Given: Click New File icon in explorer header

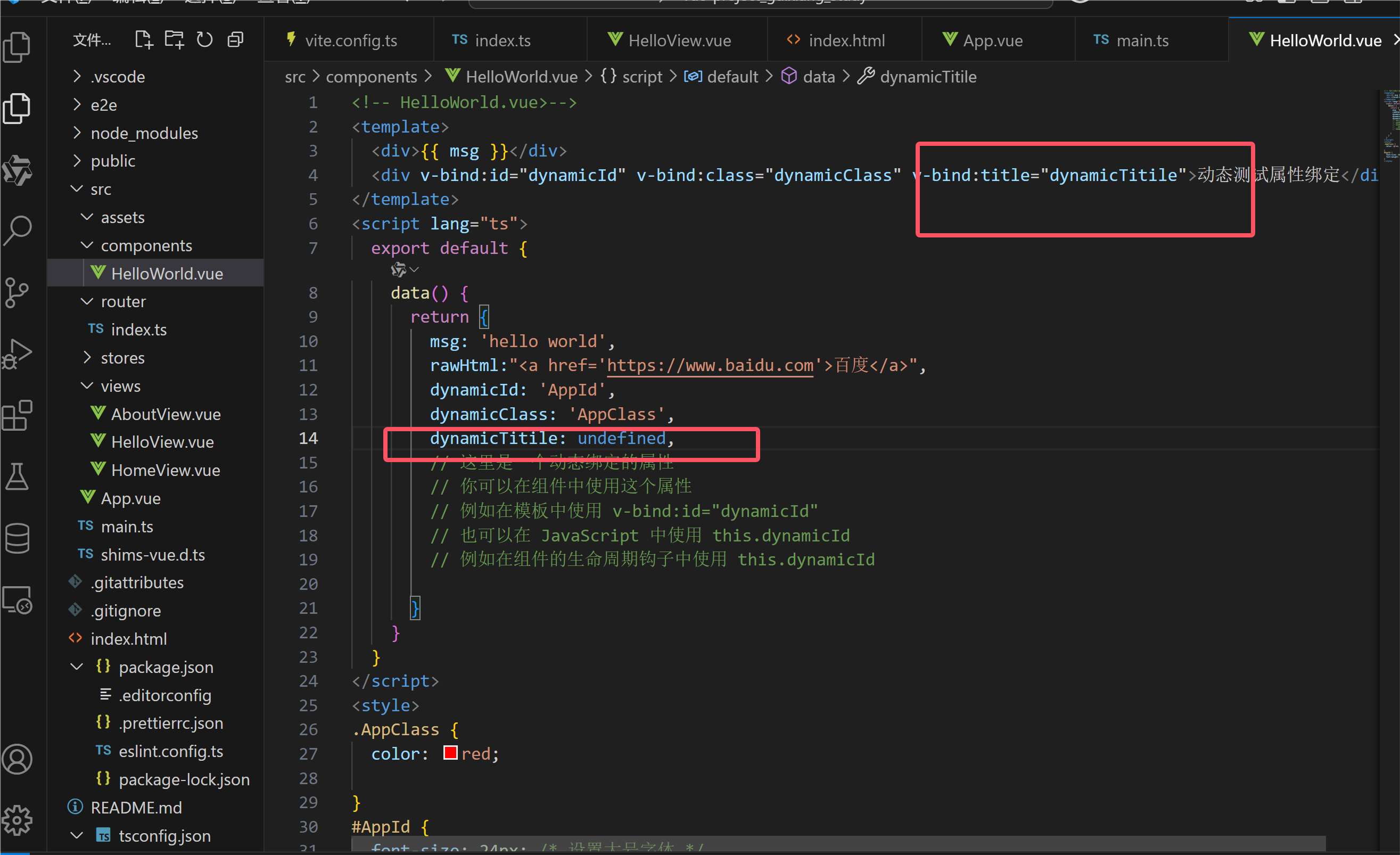Looking at the screenshot, I should 144,40.
